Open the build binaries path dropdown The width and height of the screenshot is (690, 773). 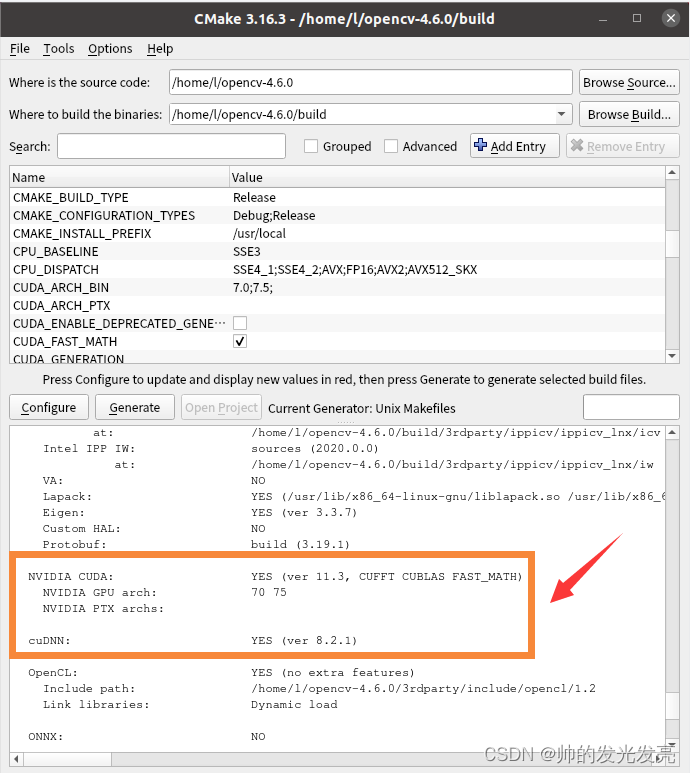click(x=561, y=114)
